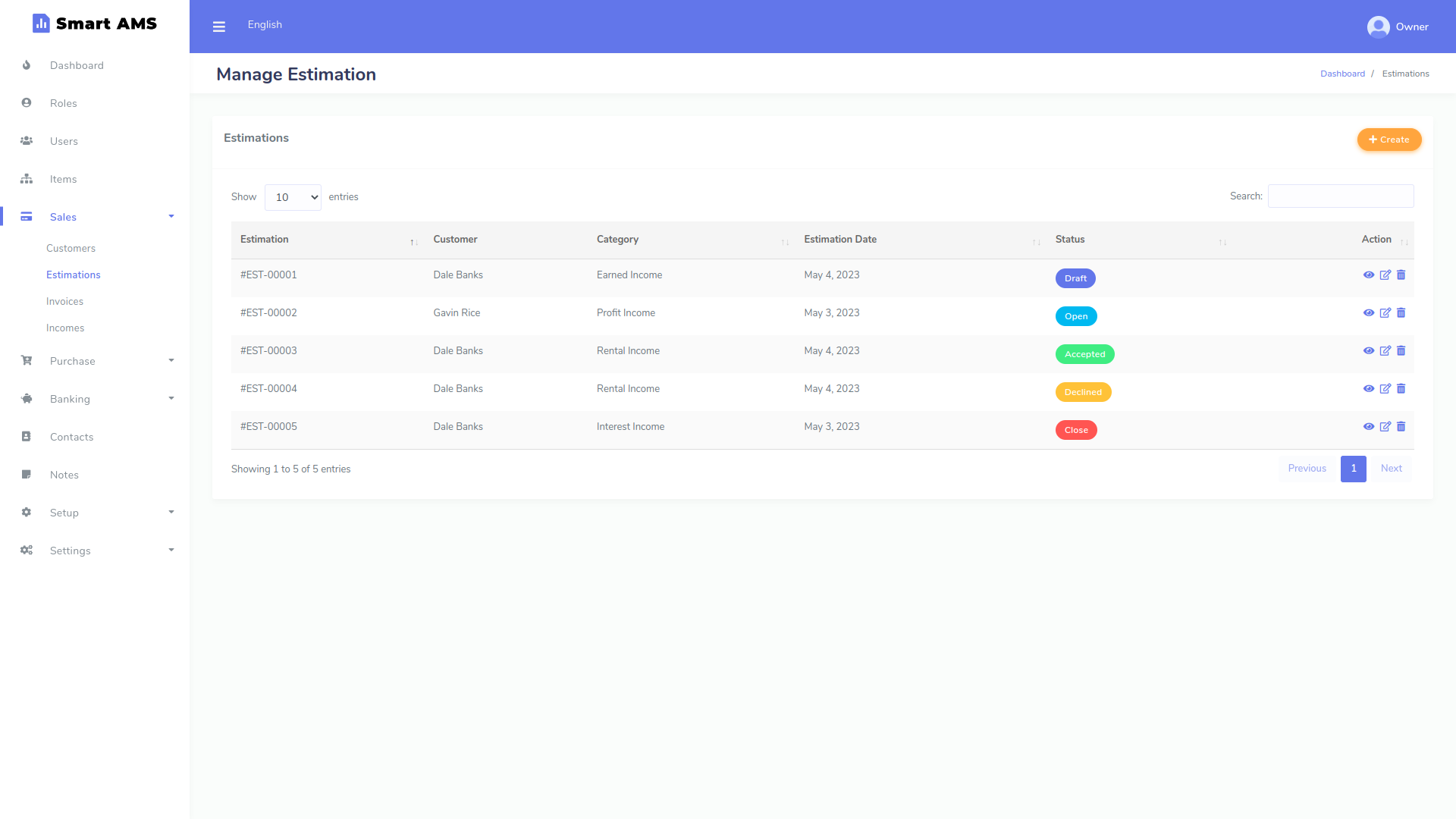Click the Users icon in sidebar

coord(27,141)
